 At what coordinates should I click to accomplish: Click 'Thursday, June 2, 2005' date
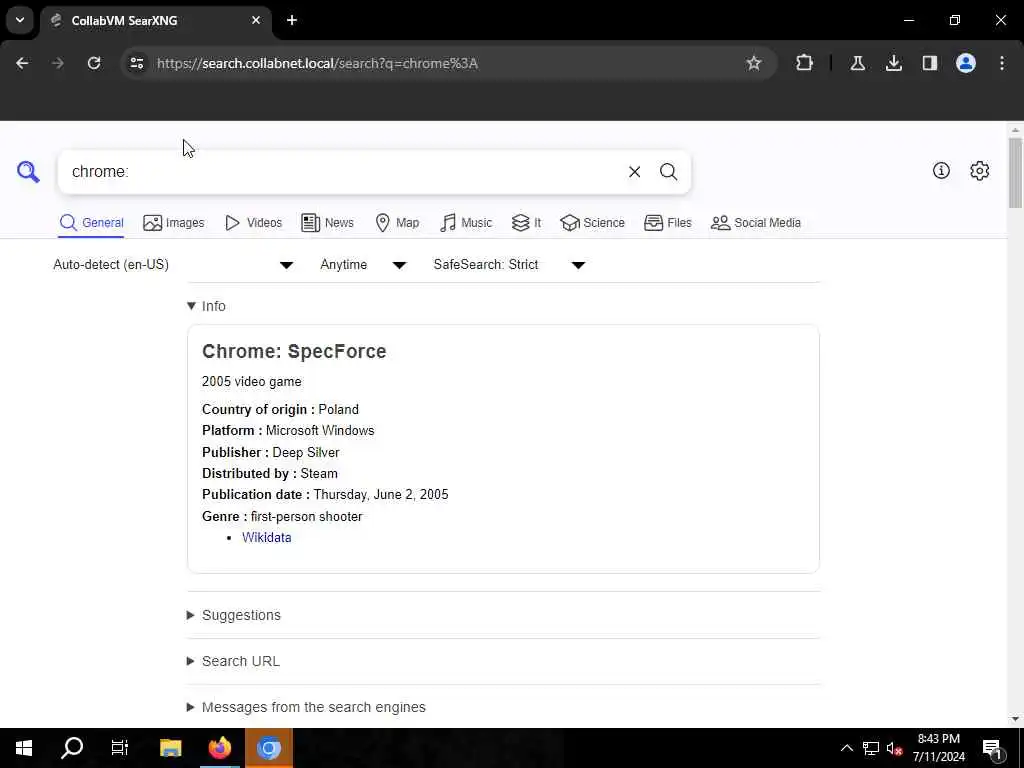tap(381, 494)
